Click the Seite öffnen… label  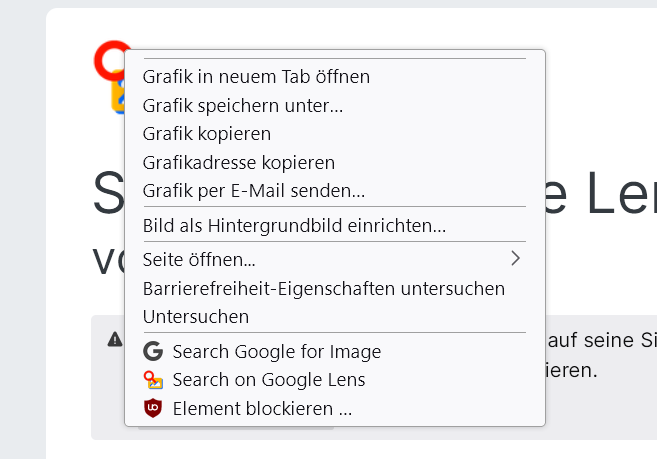pos(199,260)
